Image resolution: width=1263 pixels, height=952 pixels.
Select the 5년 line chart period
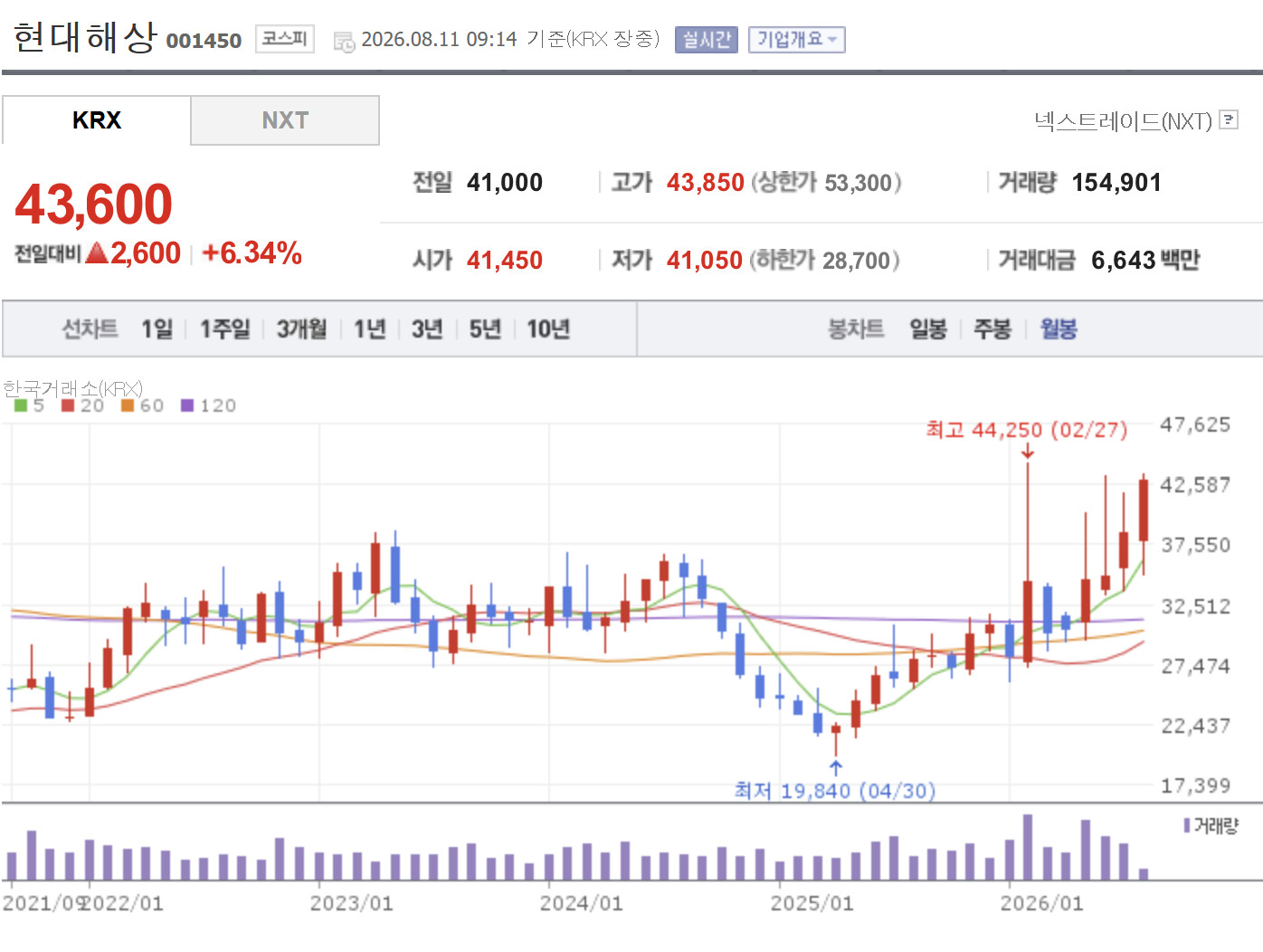pyautogui.click(x=485, y=329)
